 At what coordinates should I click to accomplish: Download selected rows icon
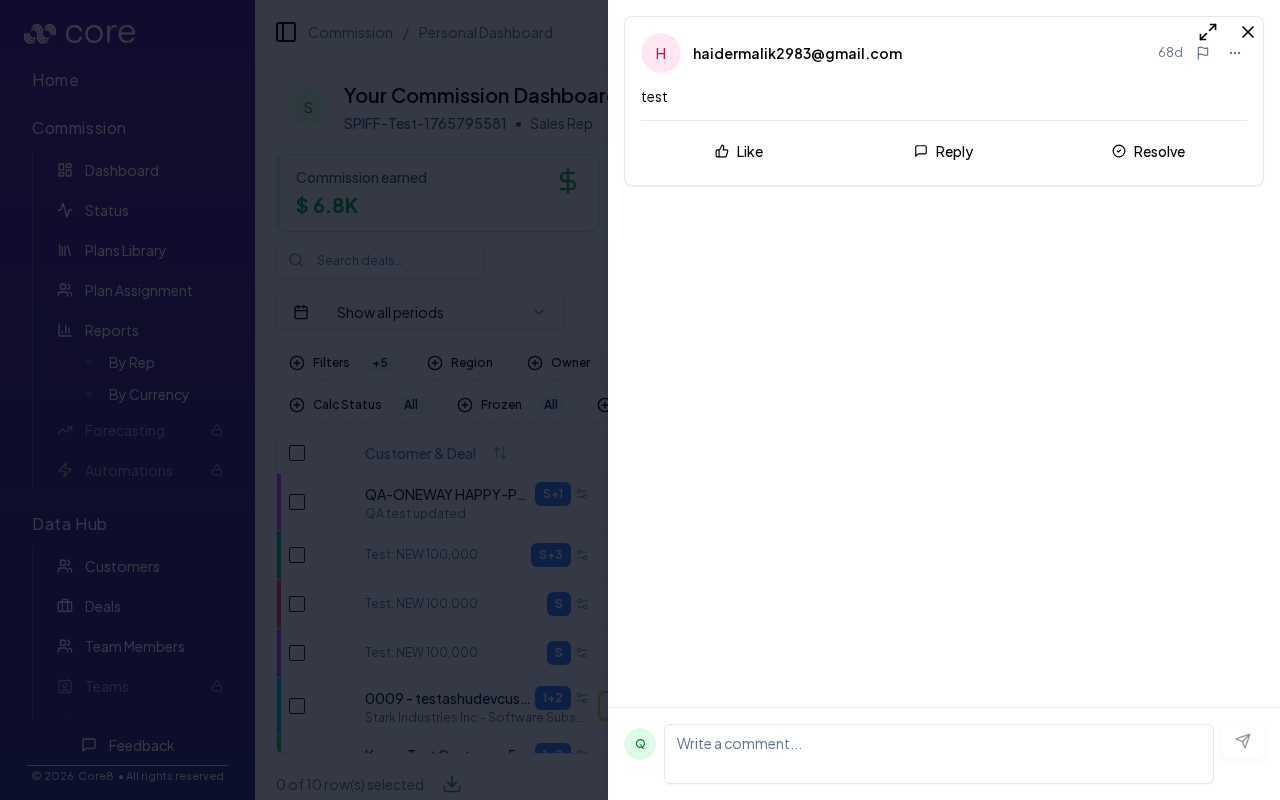coord(452,784)
